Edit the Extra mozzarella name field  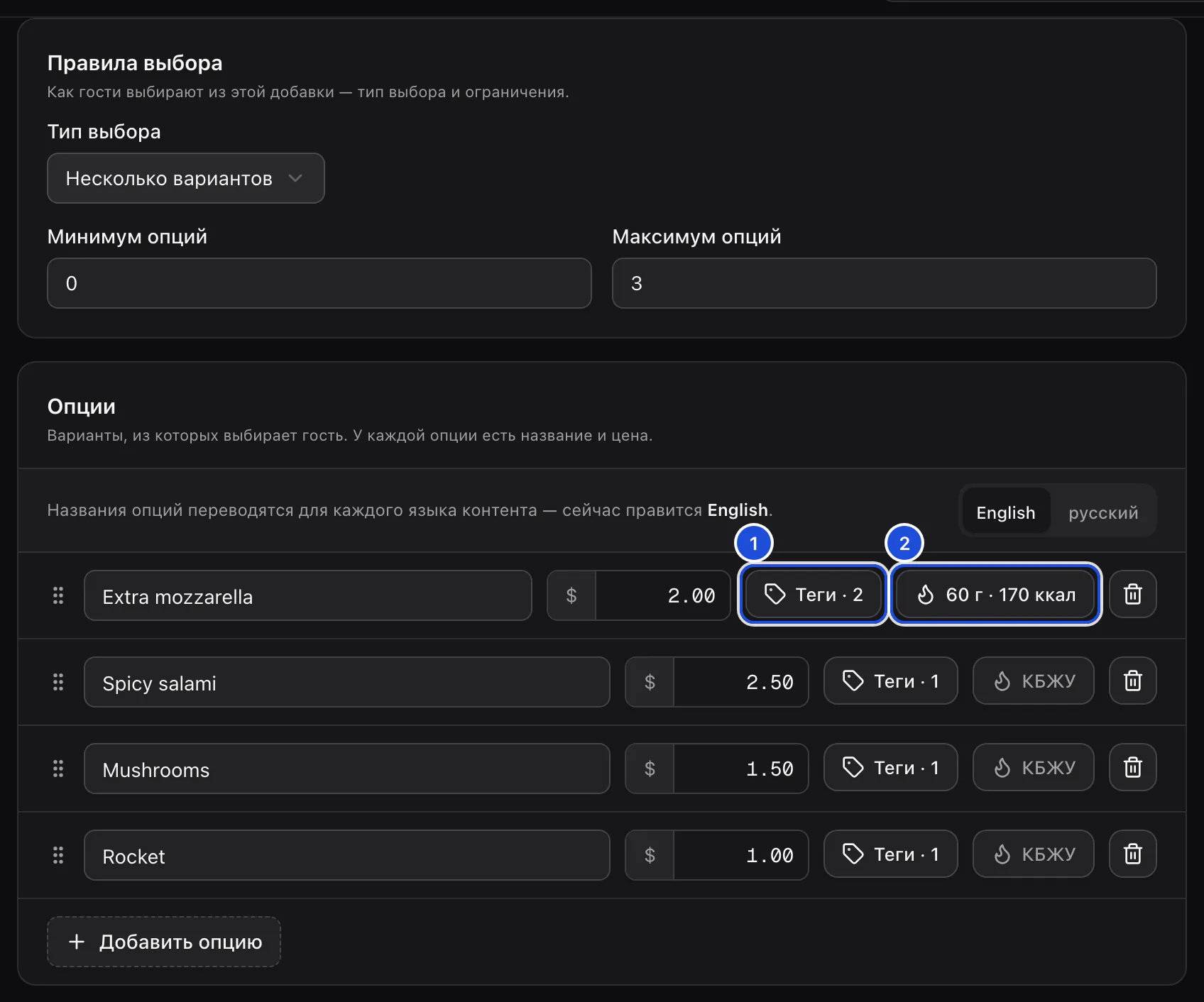(x=308, y=595)
